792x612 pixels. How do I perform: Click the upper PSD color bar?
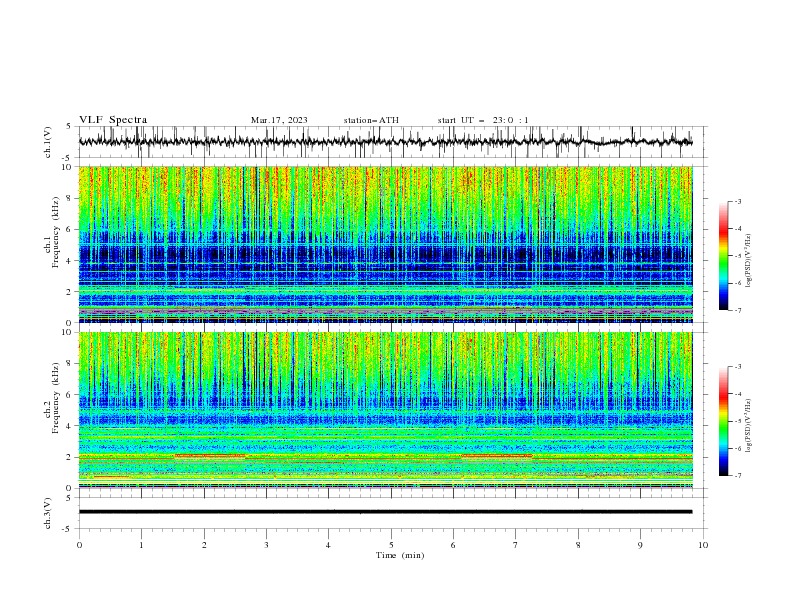point(724,255)
